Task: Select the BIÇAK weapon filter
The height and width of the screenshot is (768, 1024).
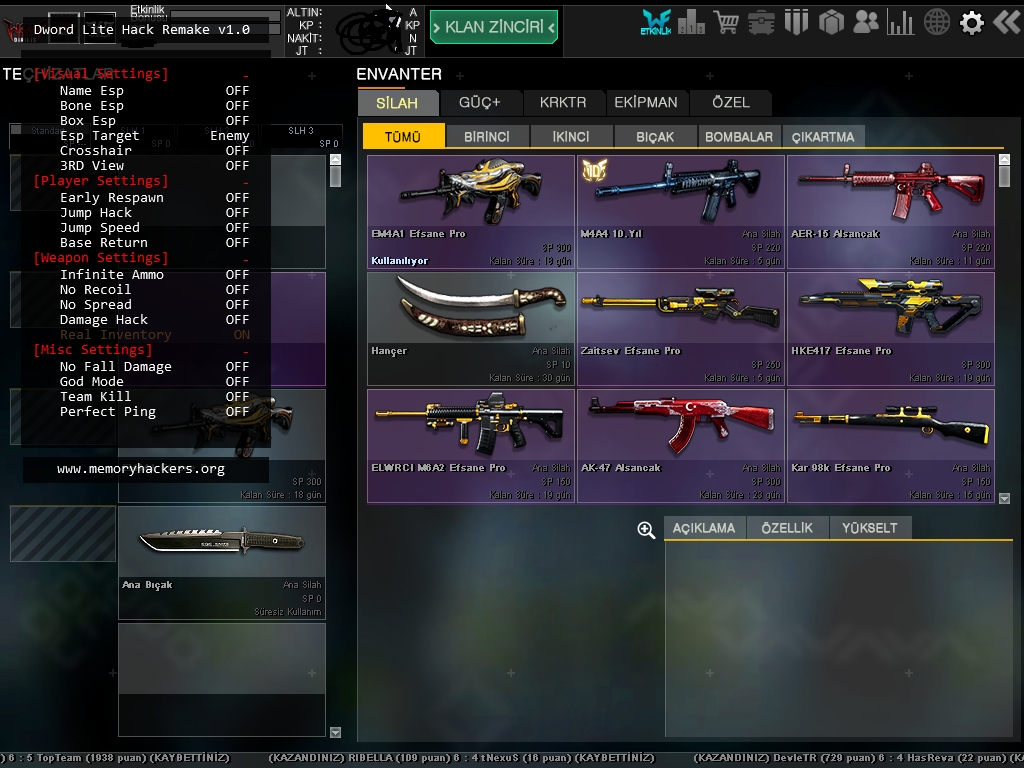Action: 655,136
